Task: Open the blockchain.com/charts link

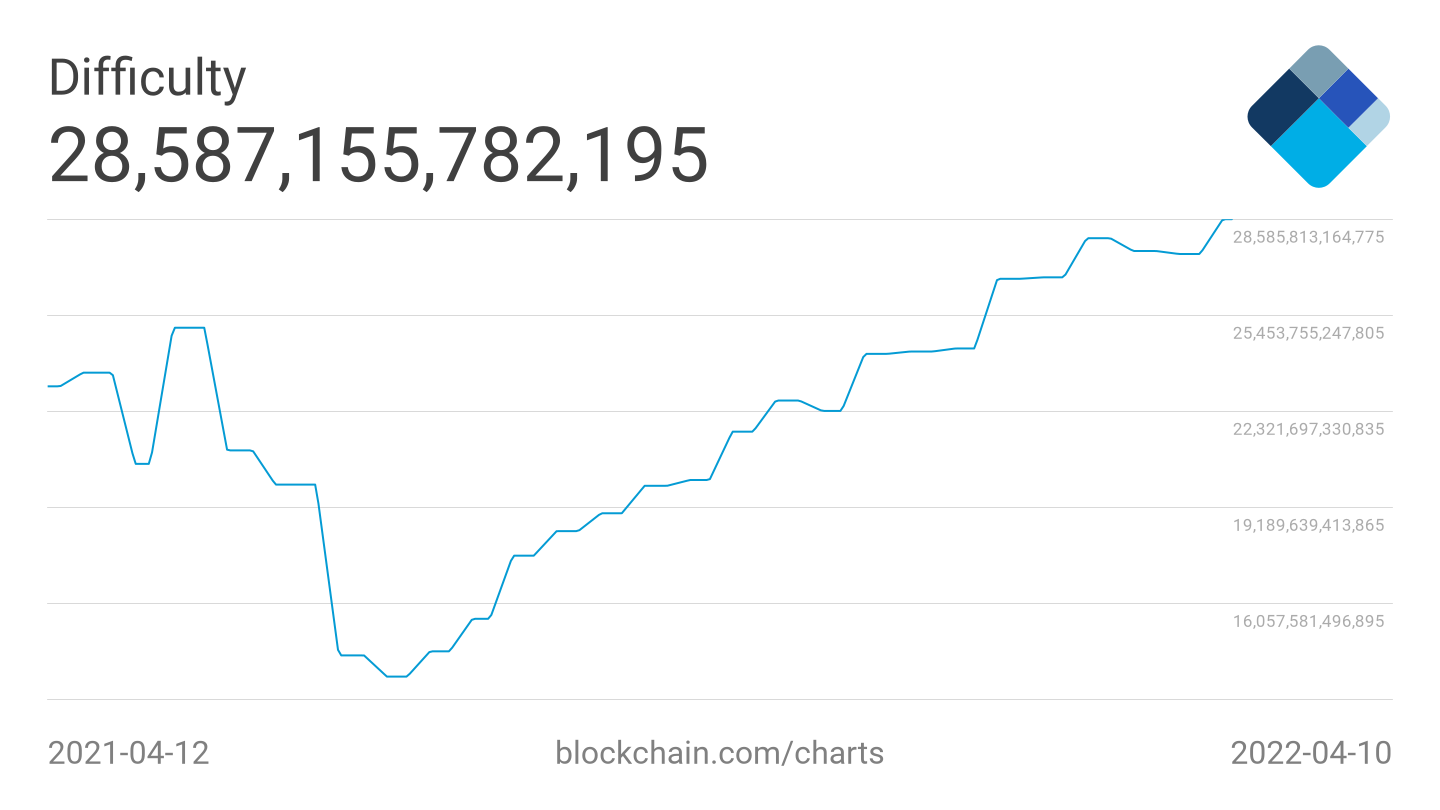Action: pos(719,752)
